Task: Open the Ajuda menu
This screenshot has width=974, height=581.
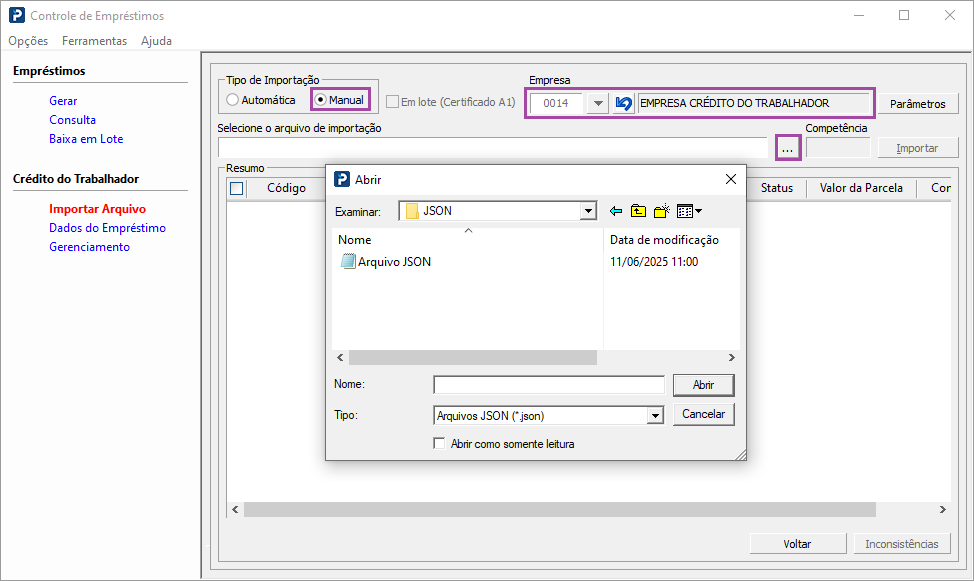Action: click(156, 40)
